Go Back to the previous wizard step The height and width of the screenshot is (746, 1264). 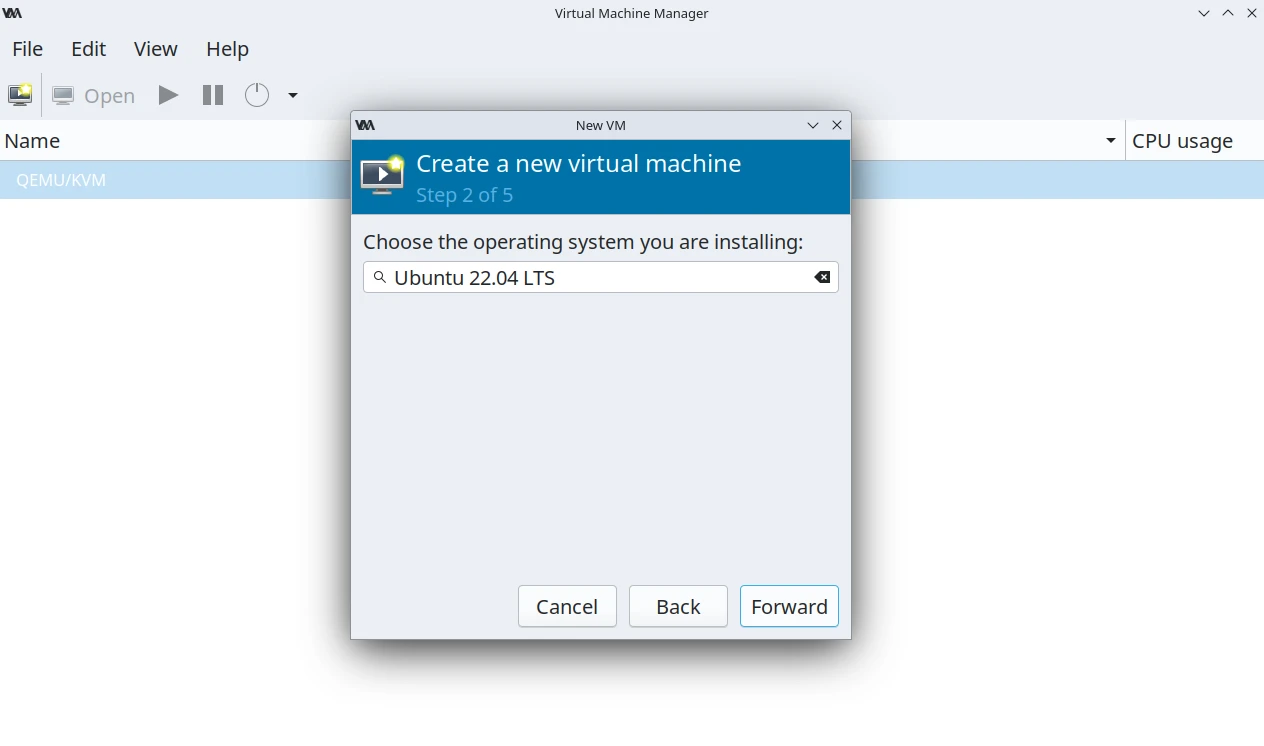[678, 606]
